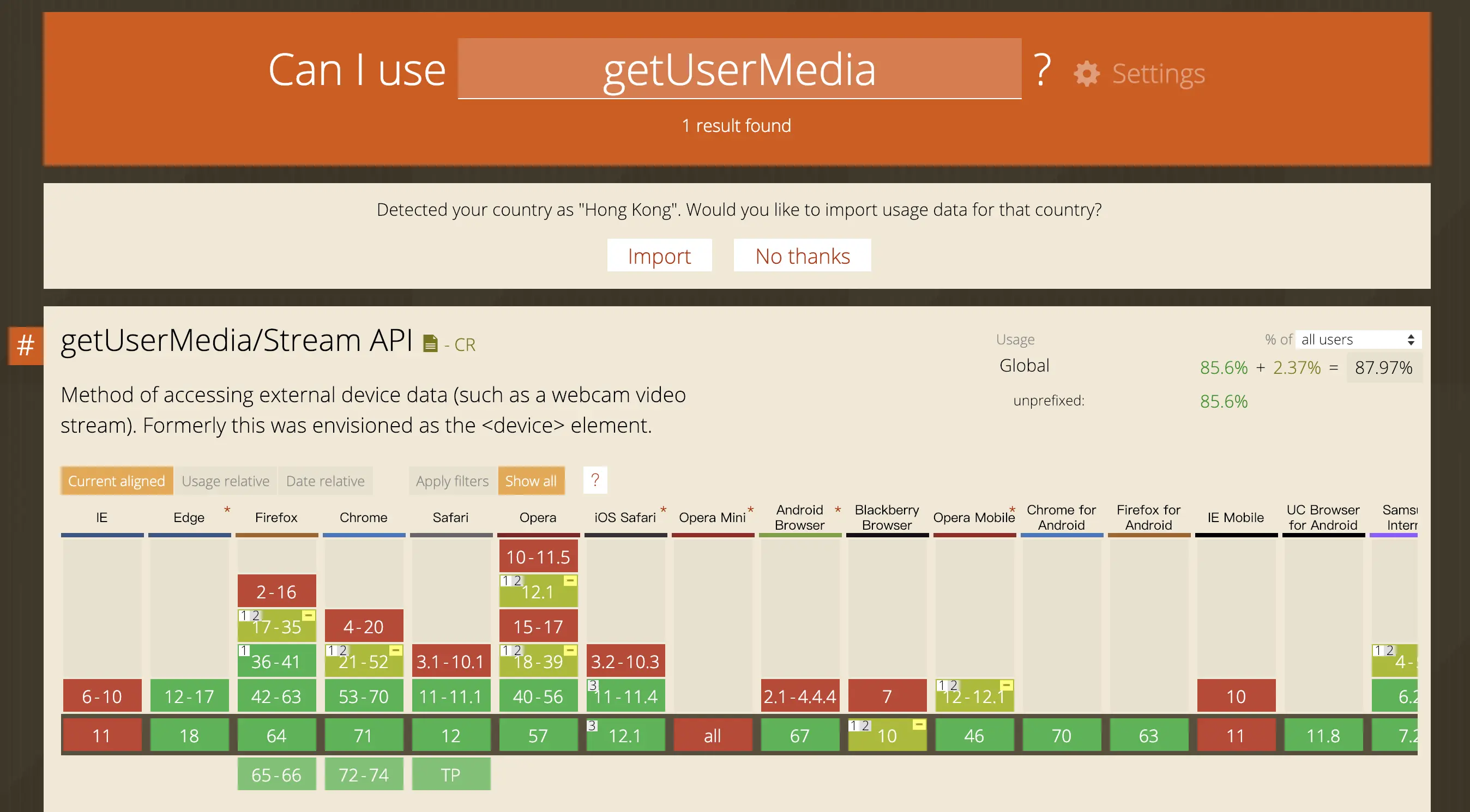Click the getUserMedia search field
The width and height of the screenshot is (1470, 812).
[x=739, y=69]
